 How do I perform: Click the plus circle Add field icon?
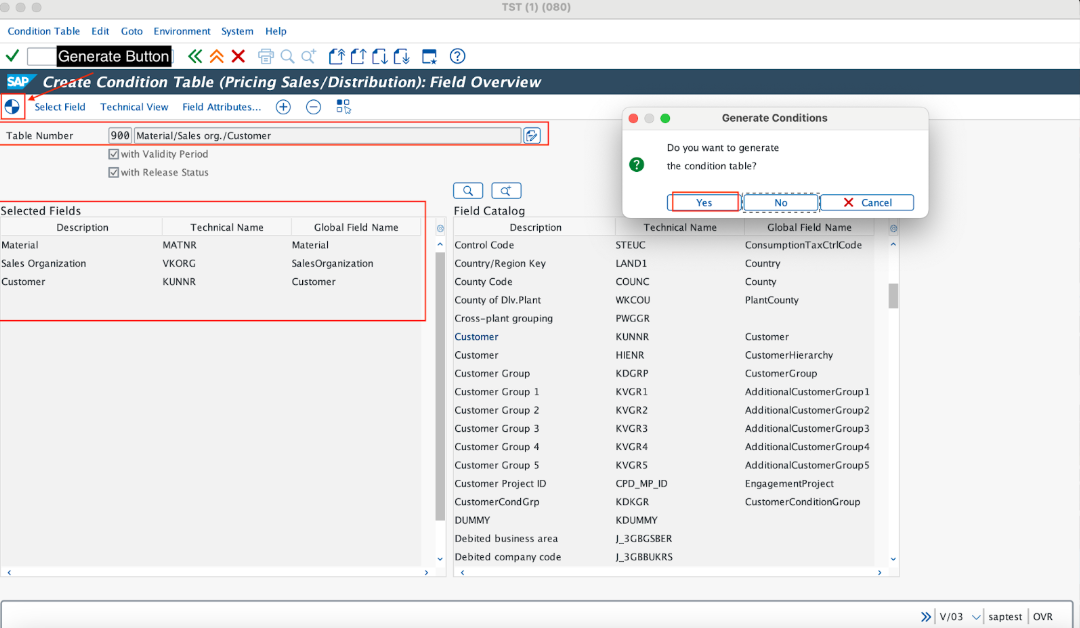(283, 107)
